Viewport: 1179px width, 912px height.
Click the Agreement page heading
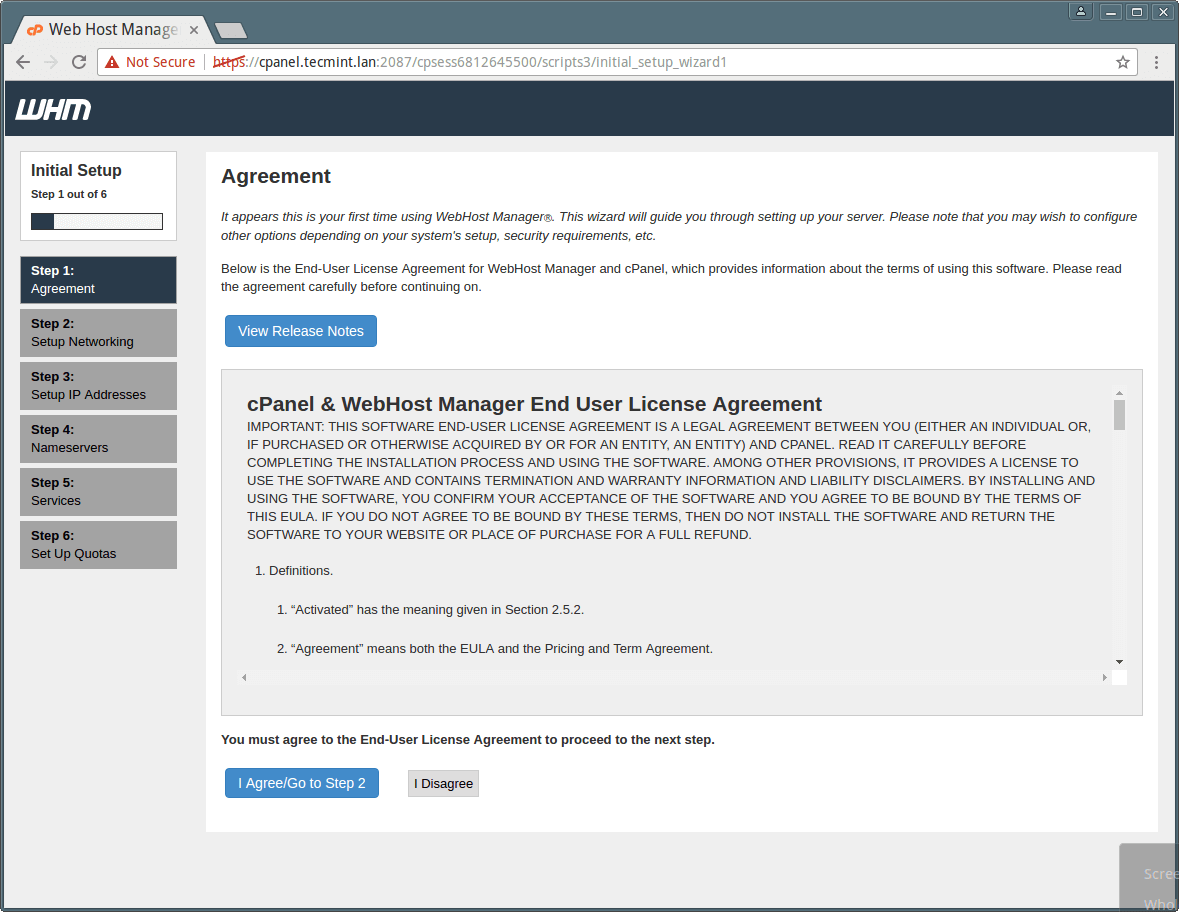[x=276, y=176]
